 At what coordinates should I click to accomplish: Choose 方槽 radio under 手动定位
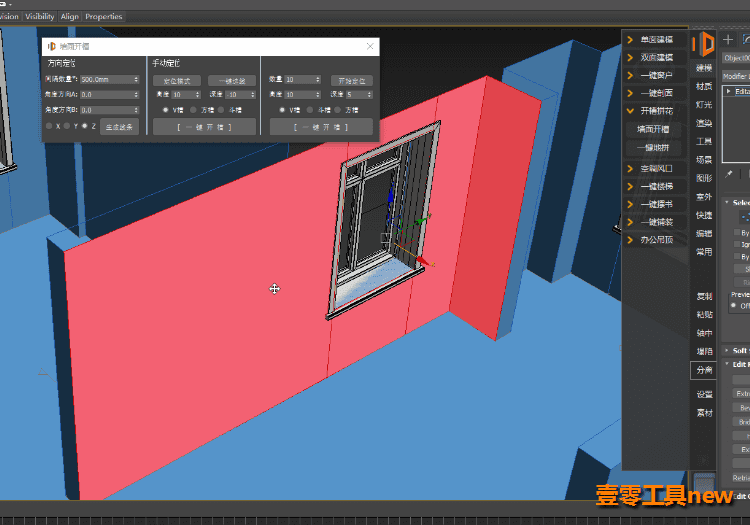[193, 110]
